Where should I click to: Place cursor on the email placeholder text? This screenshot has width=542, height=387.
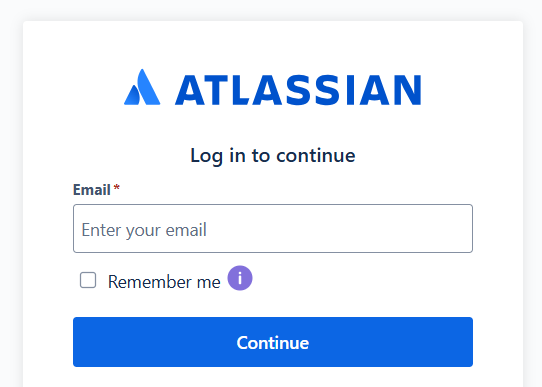[144, 230]
